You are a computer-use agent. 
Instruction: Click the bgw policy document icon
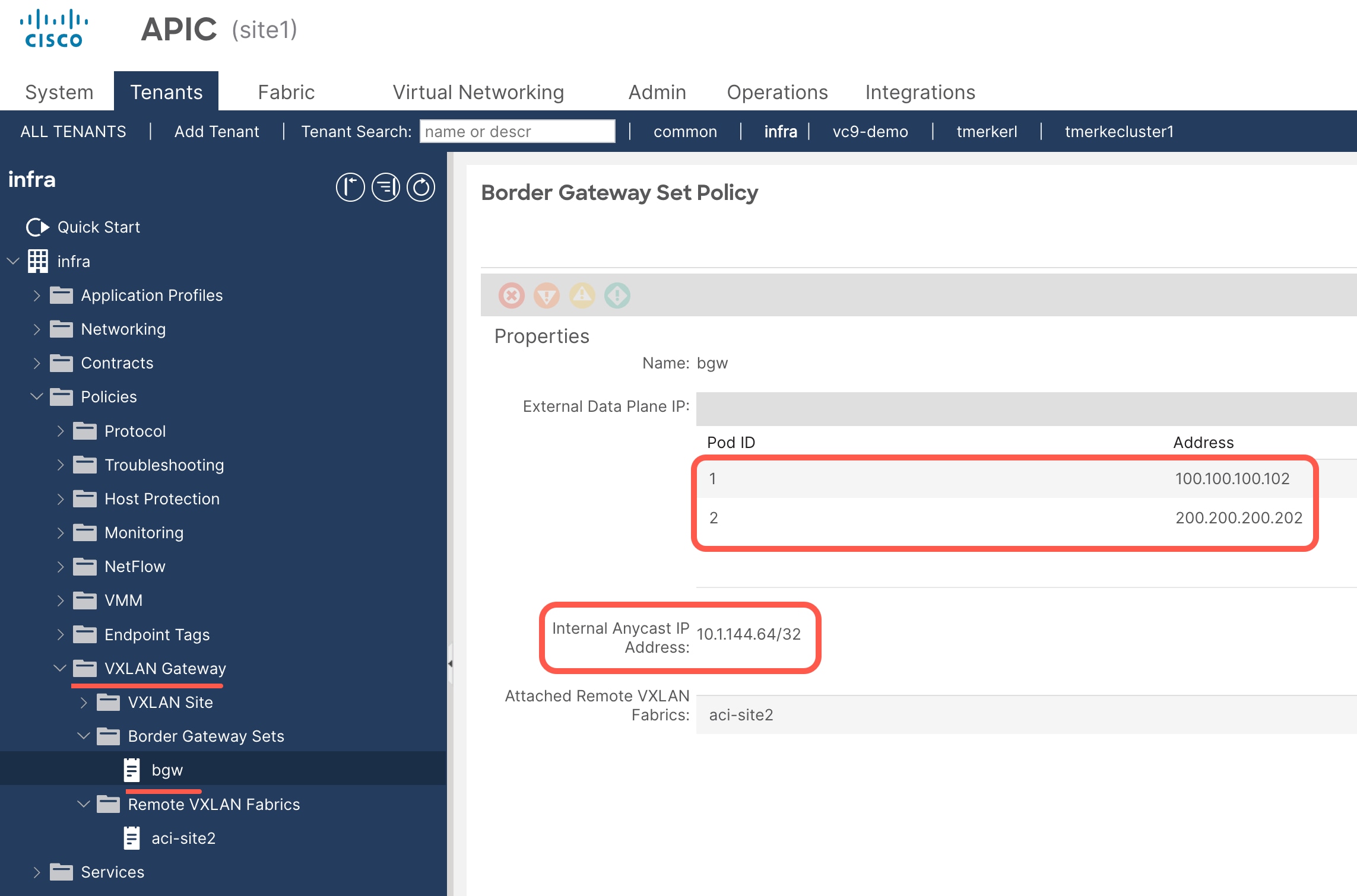coord(132,770)
